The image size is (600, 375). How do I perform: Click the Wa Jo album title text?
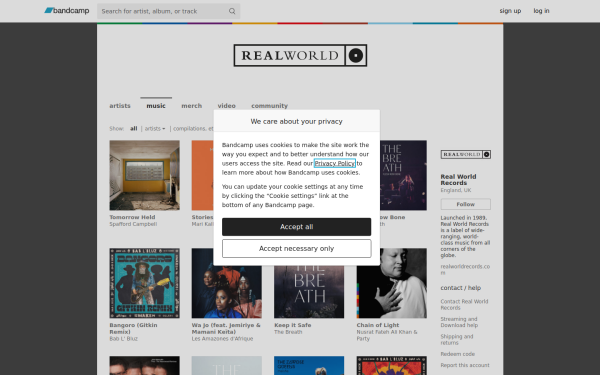(226, 328)
